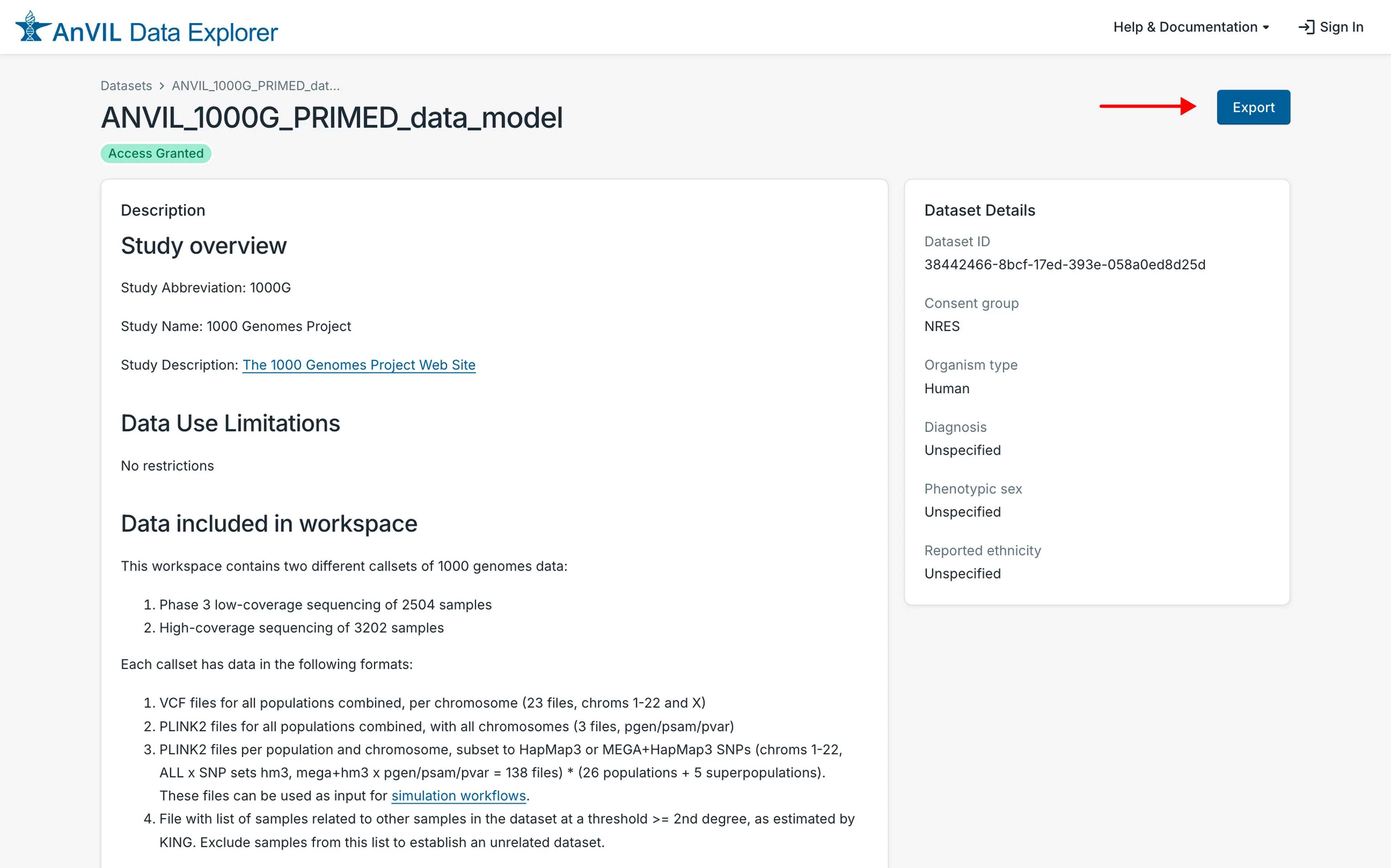
Task: Open the Help & Documentation dropdown
Action: click(1185, 27)
